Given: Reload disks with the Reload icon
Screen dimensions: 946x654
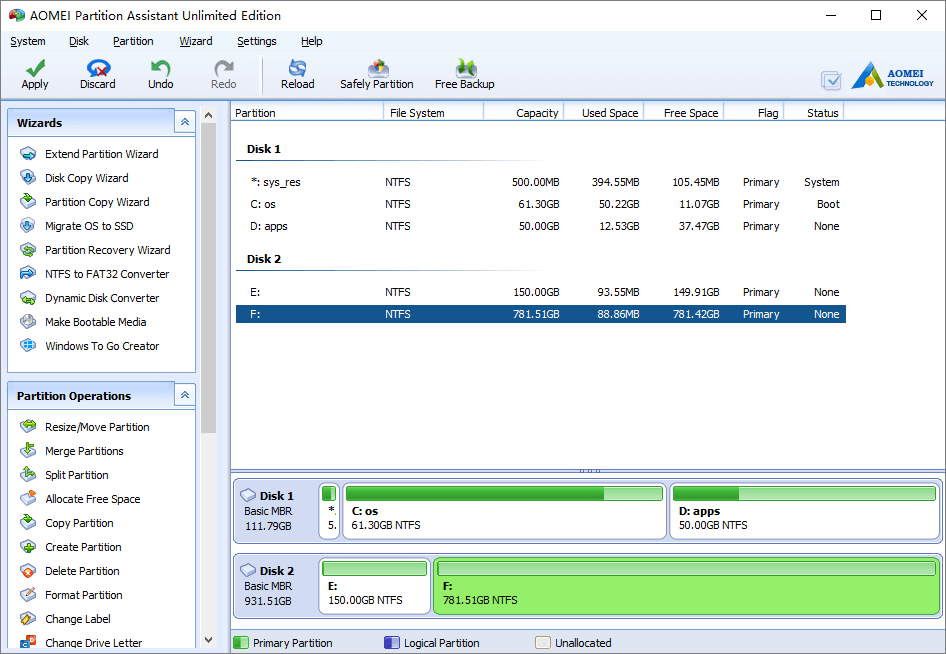Looking at the screenshot, I should pyautogui.click(x=297, y=68).
